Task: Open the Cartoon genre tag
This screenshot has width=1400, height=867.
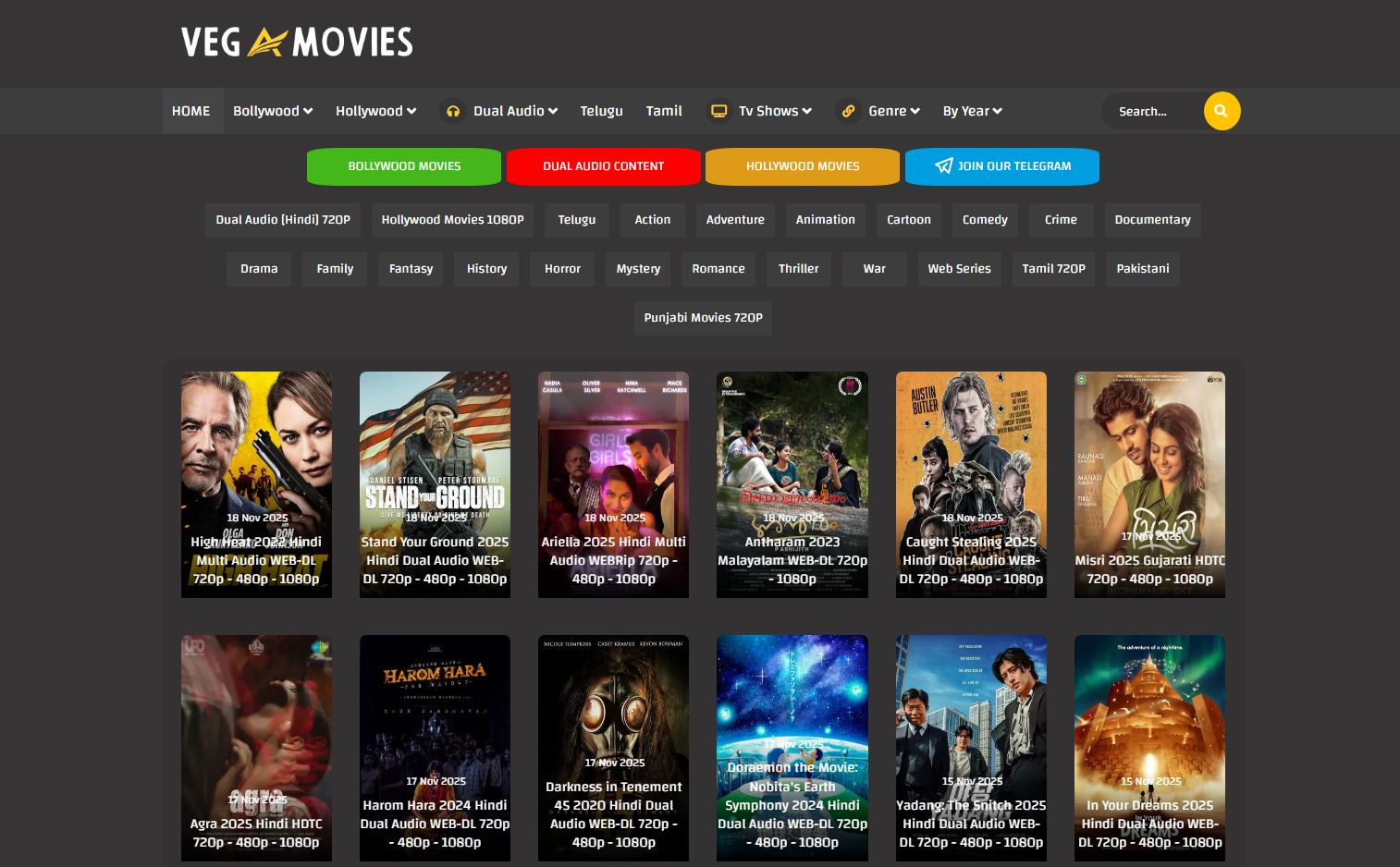Action: coord(909,220)
